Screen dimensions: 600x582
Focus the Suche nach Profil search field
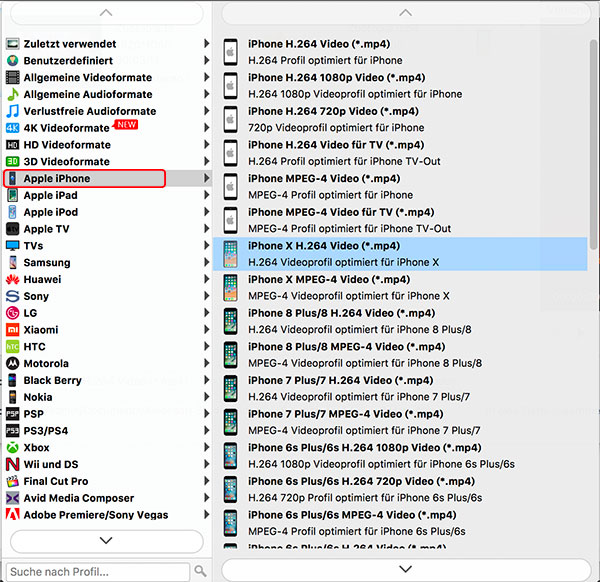point(98,572)
